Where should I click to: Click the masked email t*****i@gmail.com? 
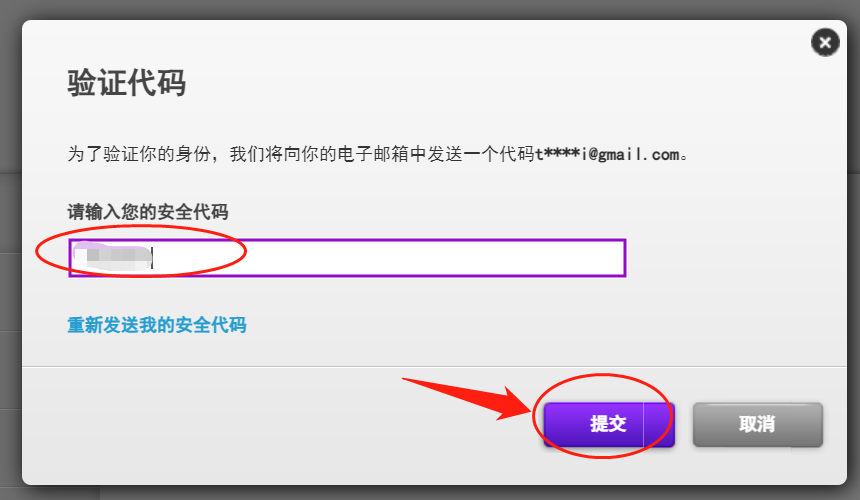[x=607, y=154]
